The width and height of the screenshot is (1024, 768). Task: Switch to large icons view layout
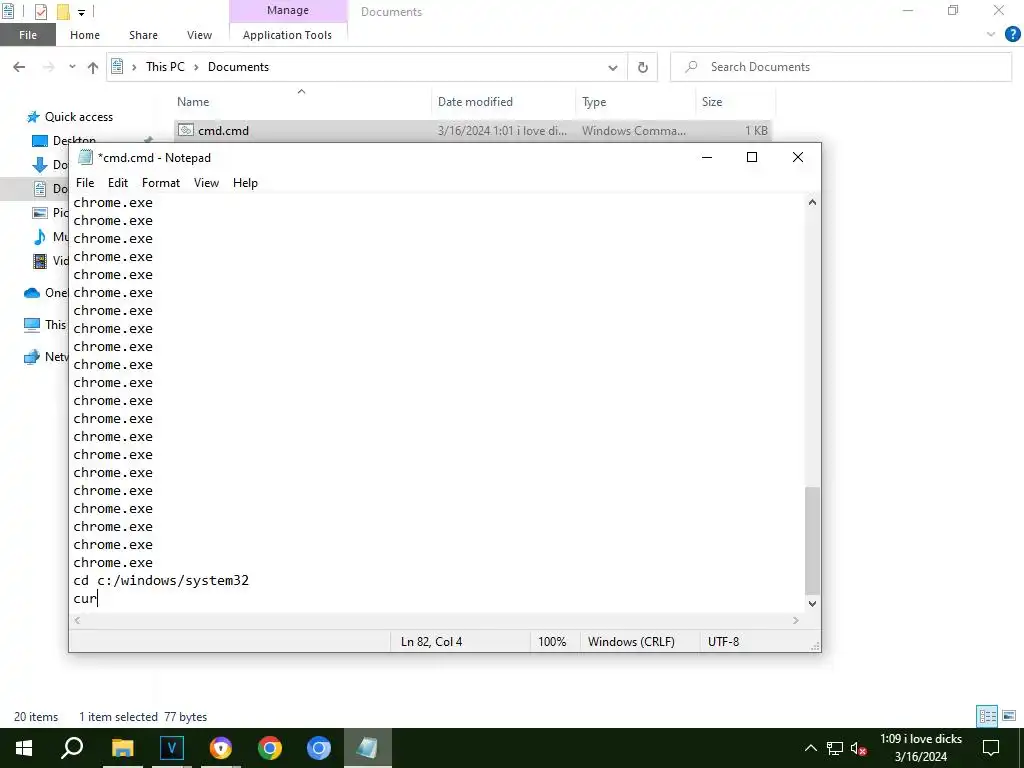1009,716
